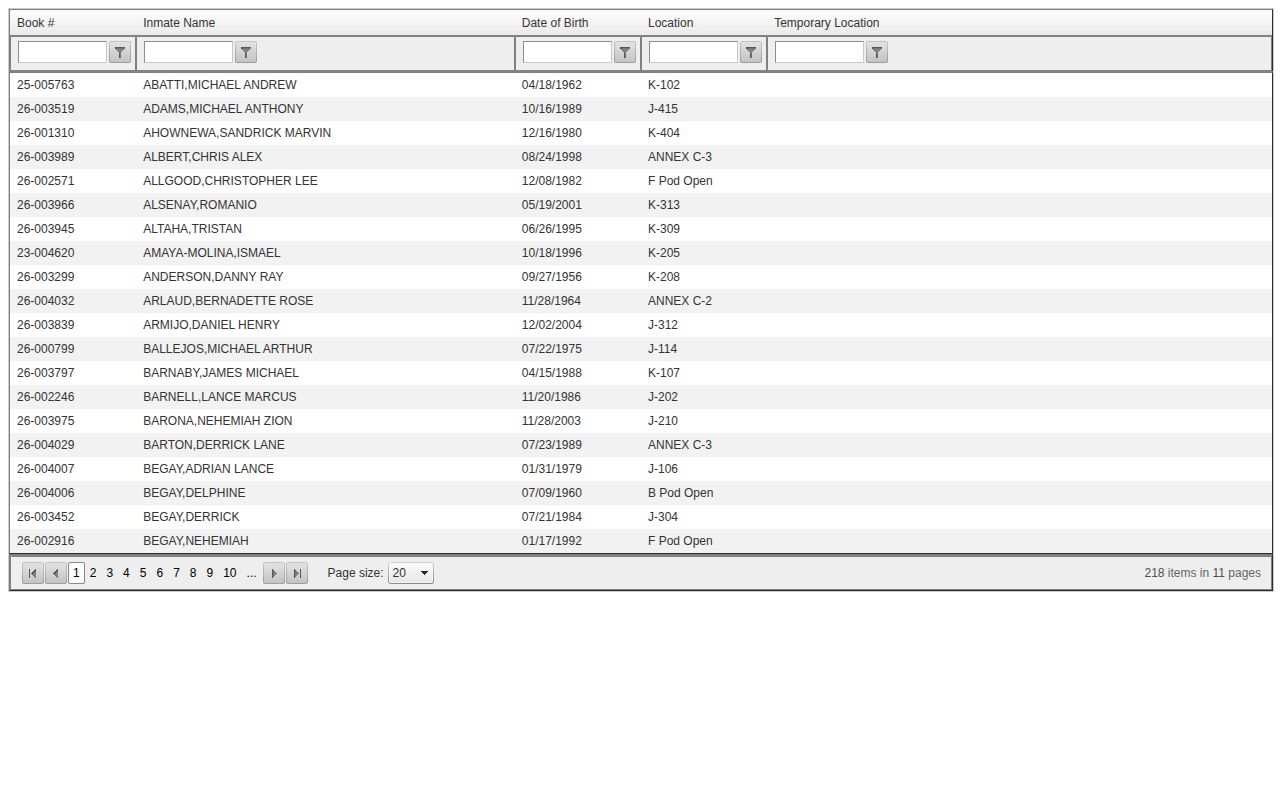Select book number 26-003519
Screen dimensions: 1280x800
pos(46,109)
